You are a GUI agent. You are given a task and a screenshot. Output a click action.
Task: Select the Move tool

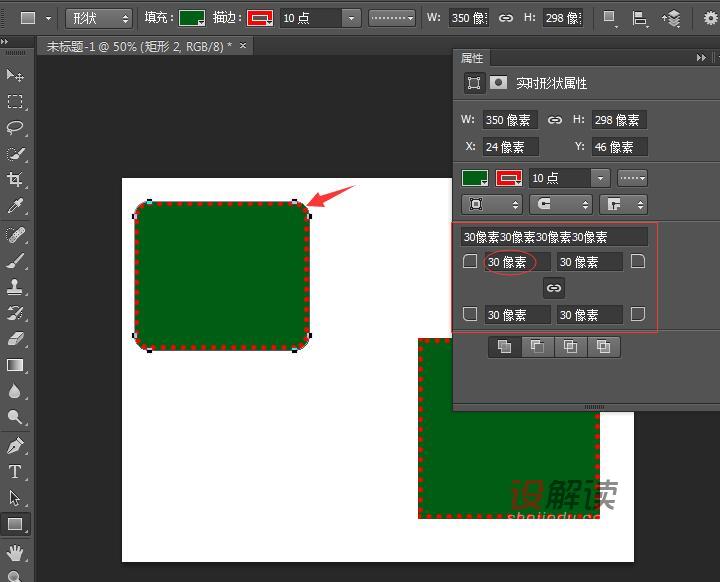pyautogui.click(x=15, y=76)
